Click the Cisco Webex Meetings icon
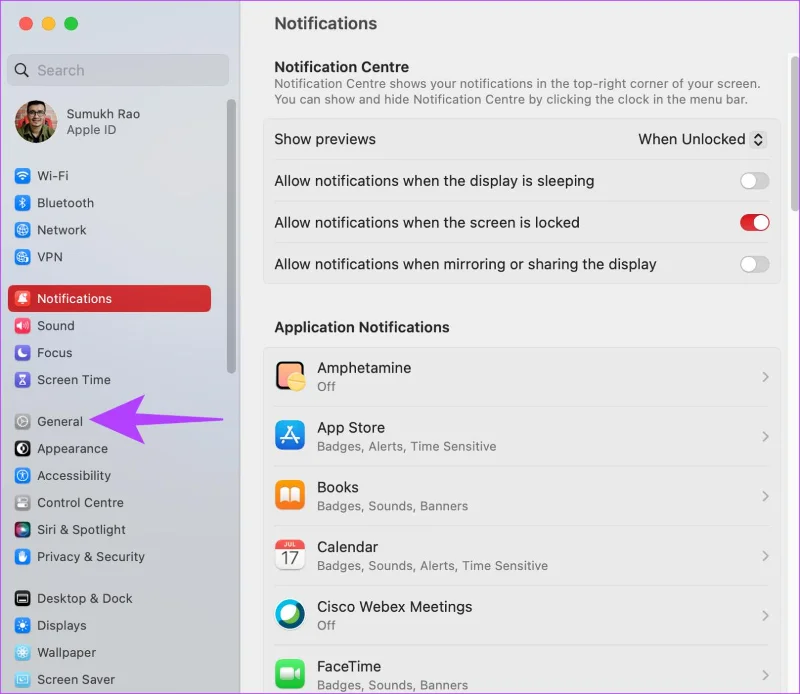 coord(290,614)
